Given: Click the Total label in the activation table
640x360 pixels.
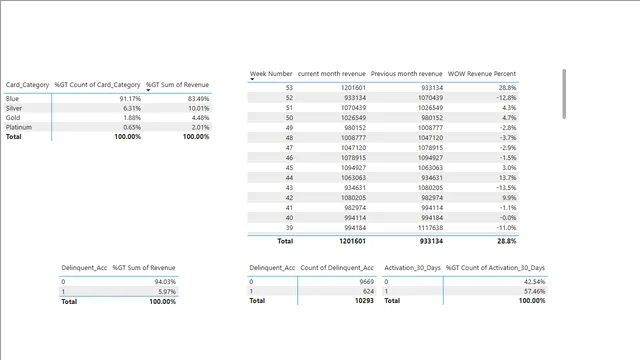Looking at the screenshot, I should [392, 301].
